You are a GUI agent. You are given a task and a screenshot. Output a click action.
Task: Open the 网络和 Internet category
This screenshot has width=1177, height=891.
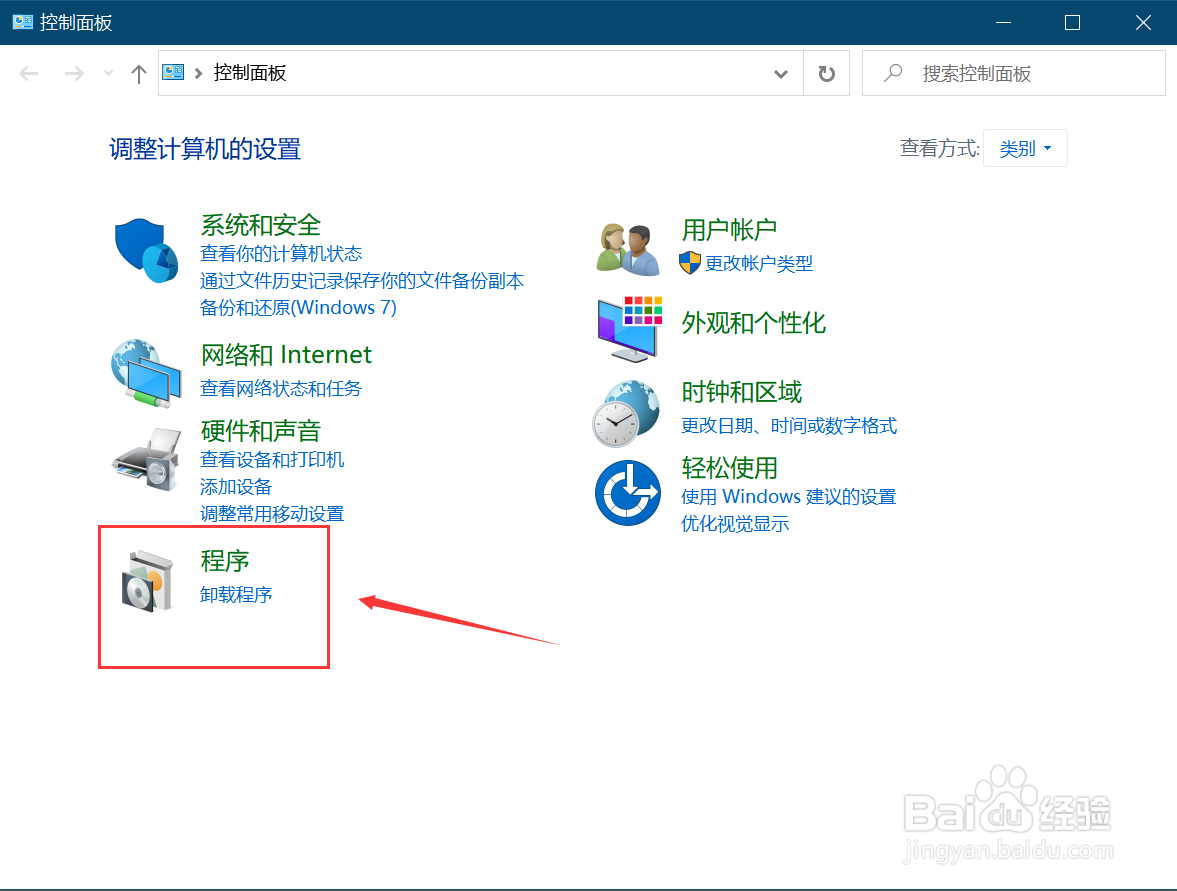[x=286, y=354]
